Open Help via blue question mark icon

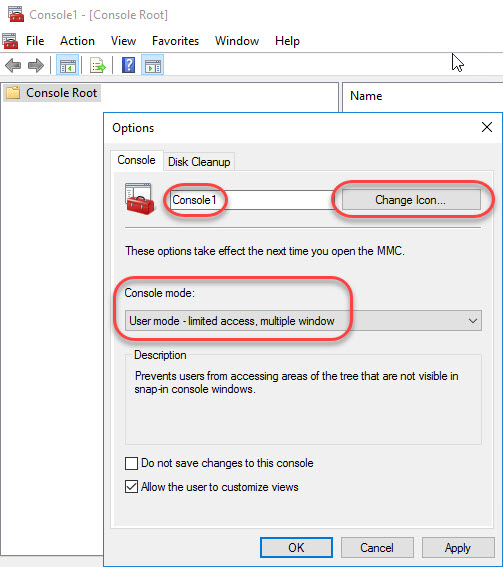(x=128, y=65)
